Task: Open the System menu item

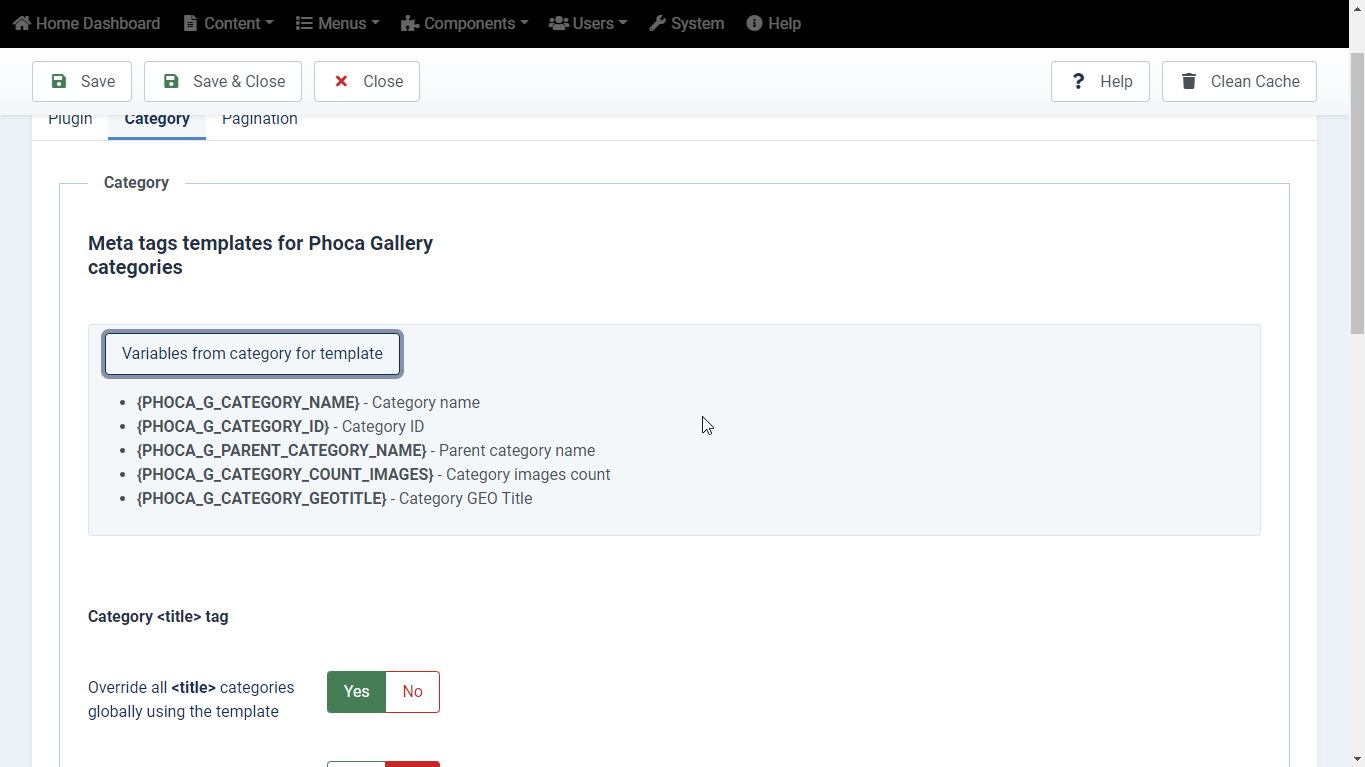Action: pos(687,23)
